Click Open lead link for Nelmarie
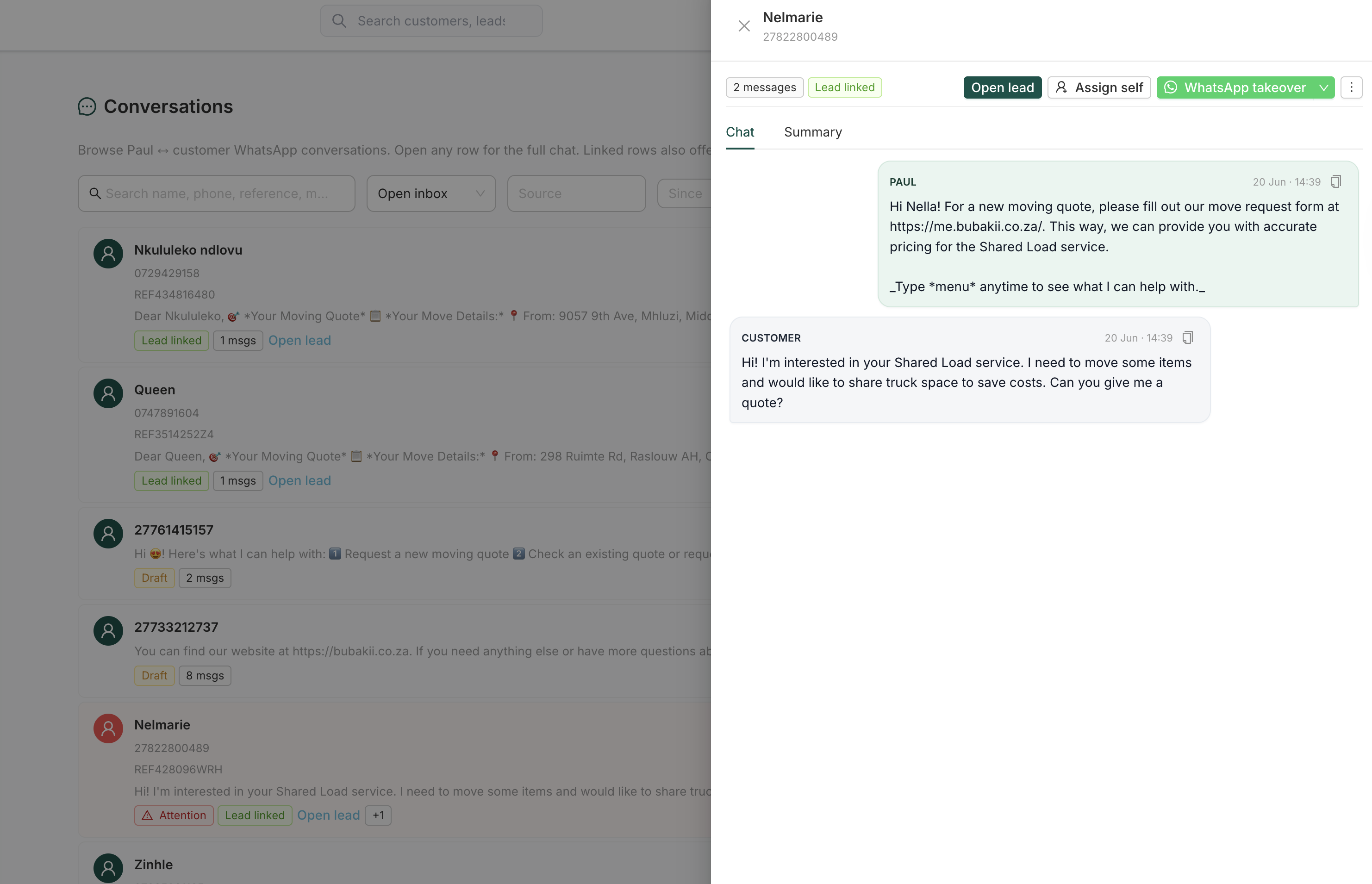The height and width of the screenshot is (884, 1372). point(328,815)
